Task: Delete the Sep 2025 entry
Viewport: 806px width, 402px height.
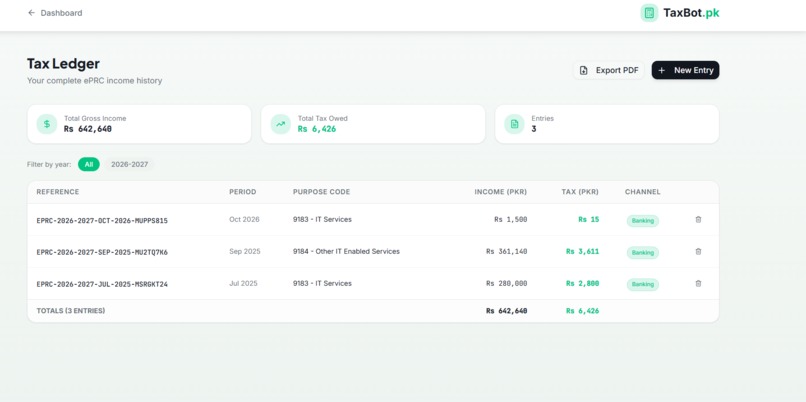Action: (x=698, y=251)
